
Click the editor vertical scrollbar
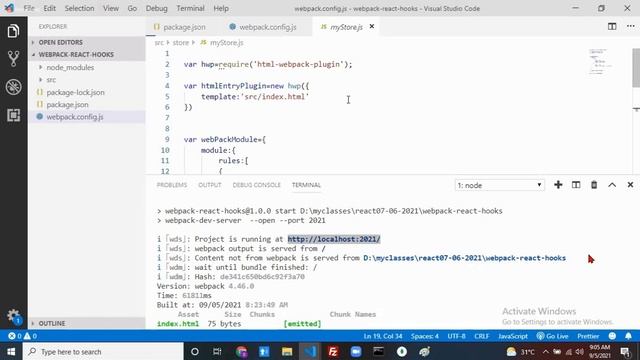click(636, 68)
